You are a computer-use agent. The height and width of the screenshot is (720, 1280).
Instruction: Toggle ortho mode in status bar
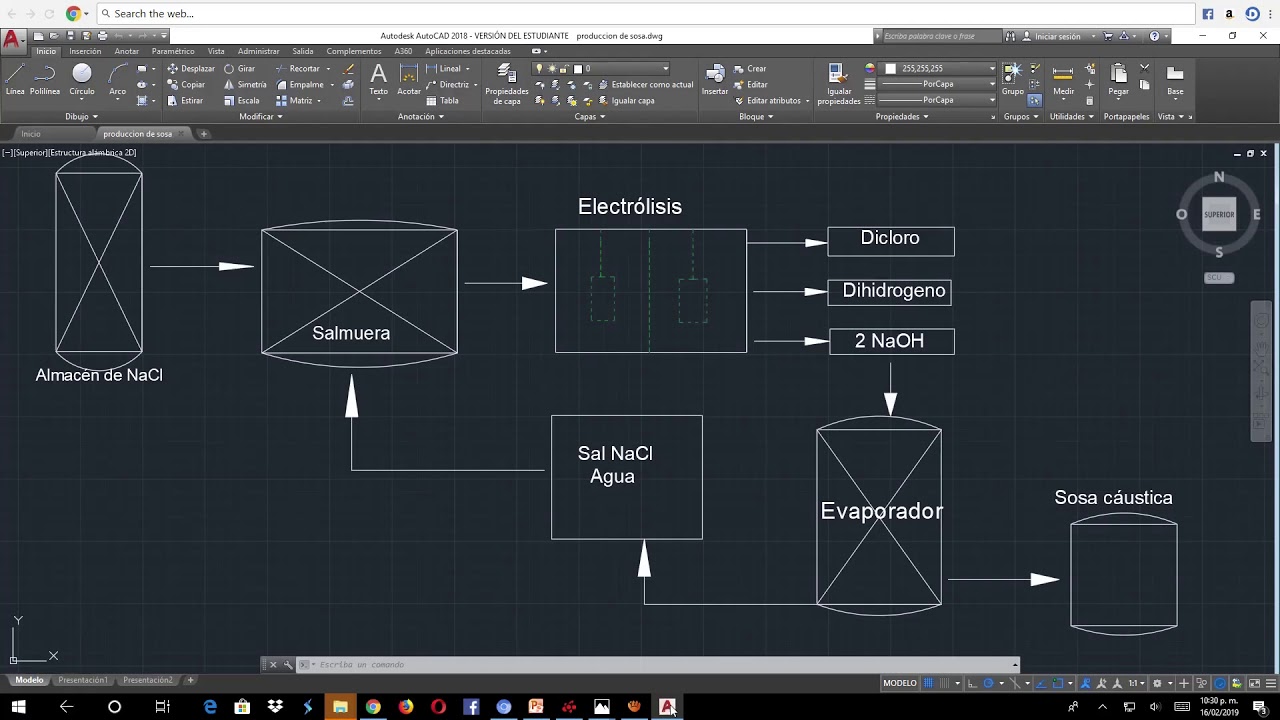pyautogui.click(x=973, y=683)
